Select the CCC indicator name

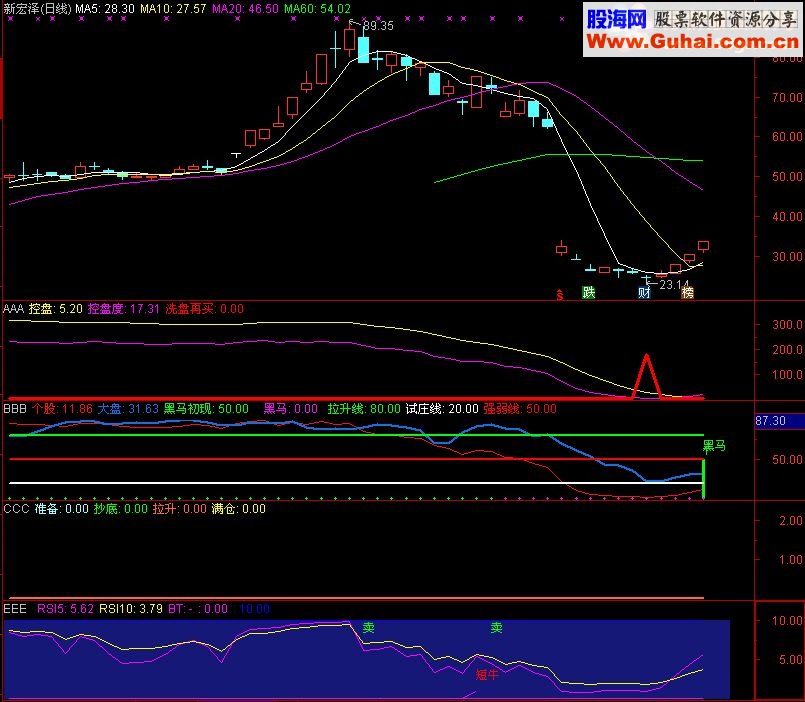coord(16,509)
